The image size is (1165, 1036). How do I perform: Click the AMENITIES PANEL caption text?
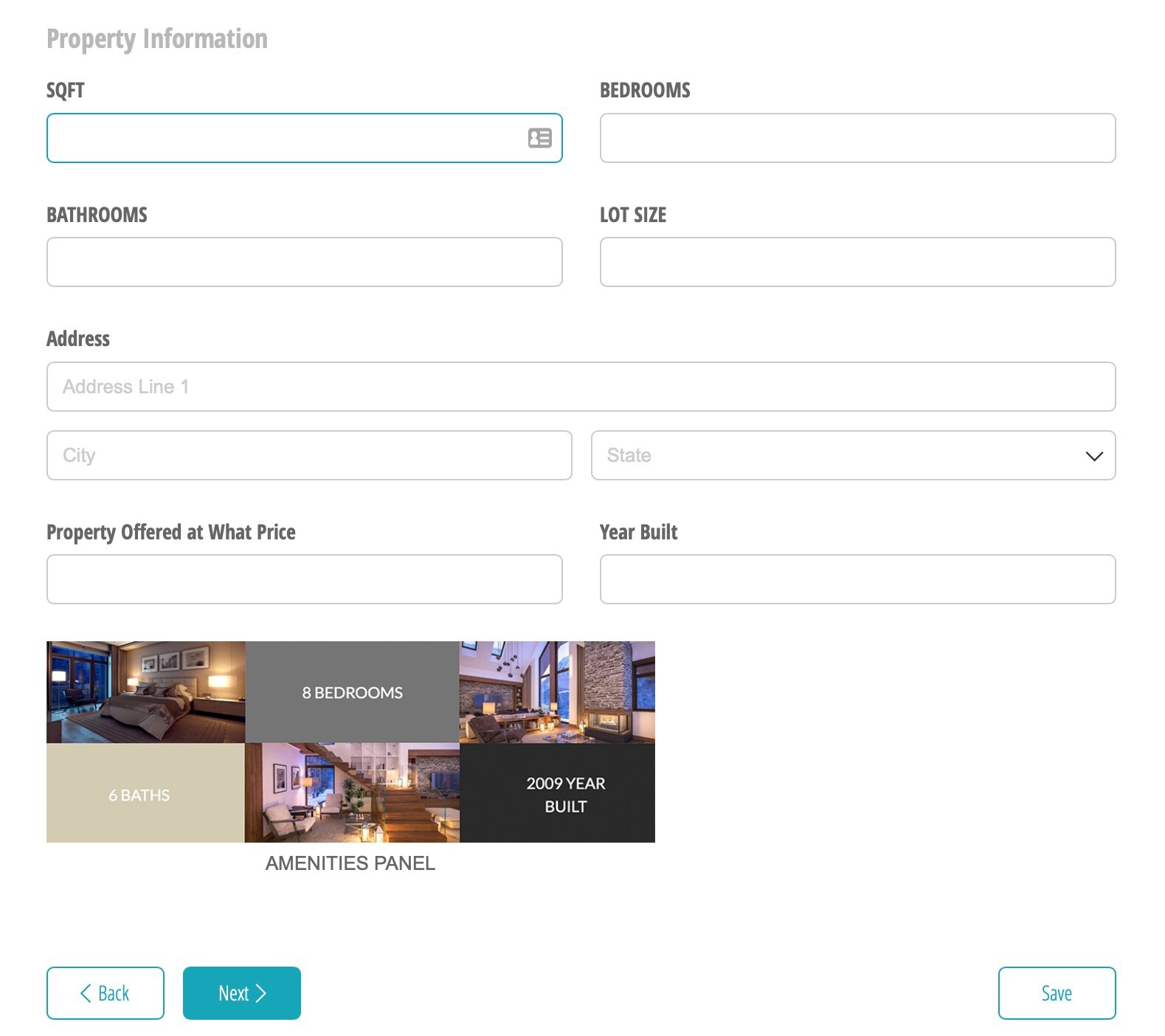click(350, 863)
